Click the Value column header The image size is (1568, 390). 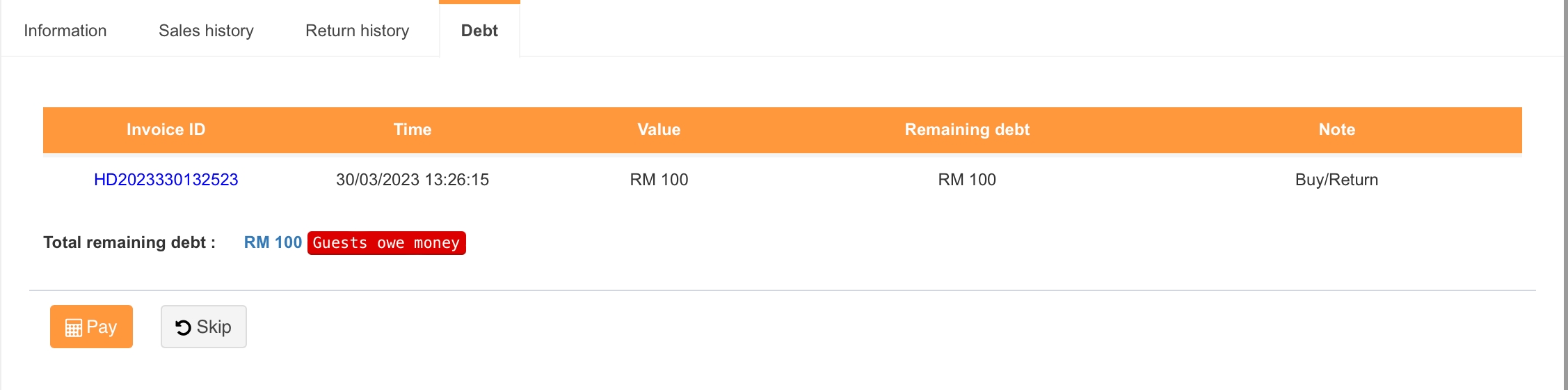click(659, 130)
